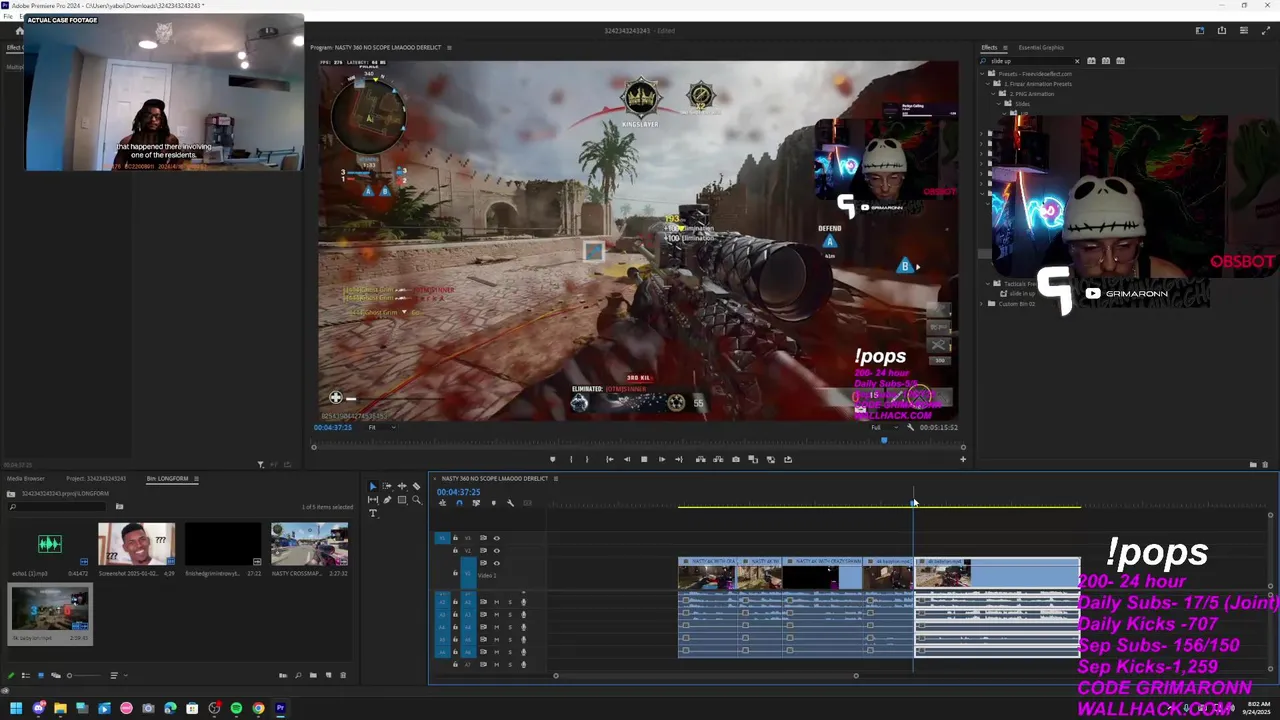Image resolution: width=1280 pixels, height=720 pixels.
Task: Toggle Linked Selection in timeline
Action: pos(476,503)
